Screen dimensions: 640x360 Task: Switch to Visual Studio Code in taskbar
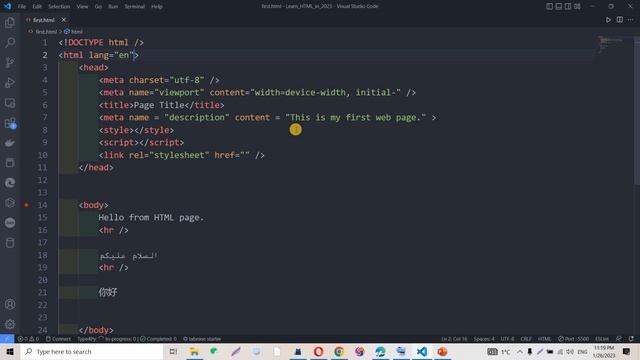tap(422, 351)
